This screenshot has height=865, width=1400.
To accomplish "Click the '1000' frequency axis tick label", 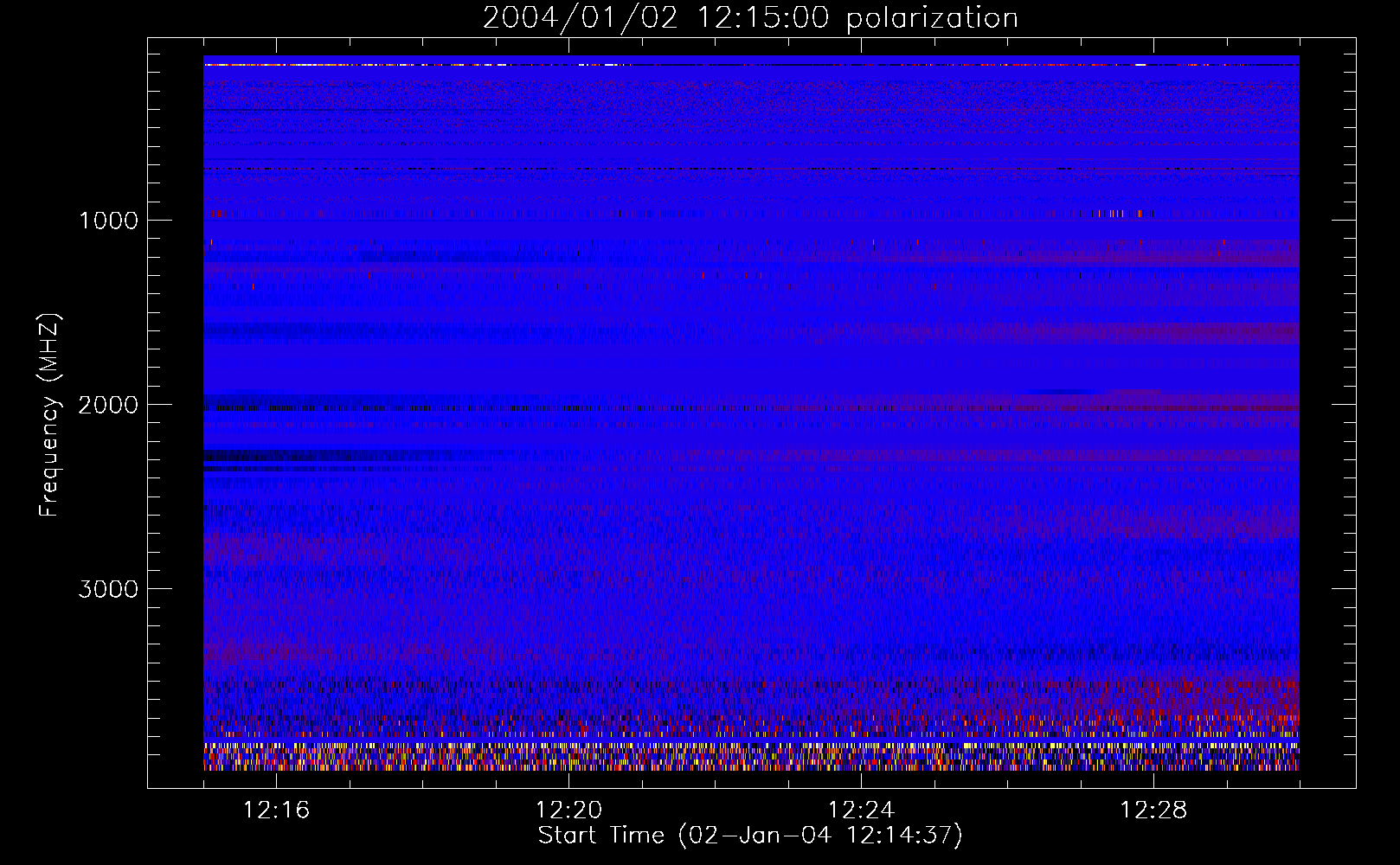I will coord(109,221).
